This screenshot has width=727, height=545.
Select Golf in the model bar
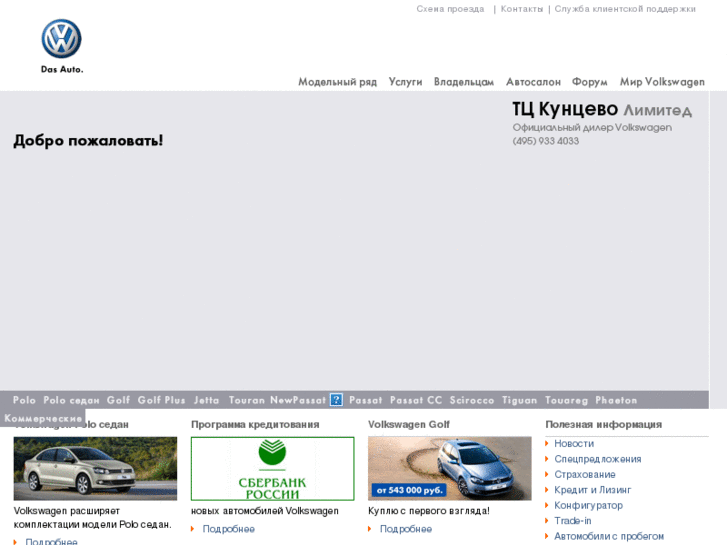pos(118,400)
